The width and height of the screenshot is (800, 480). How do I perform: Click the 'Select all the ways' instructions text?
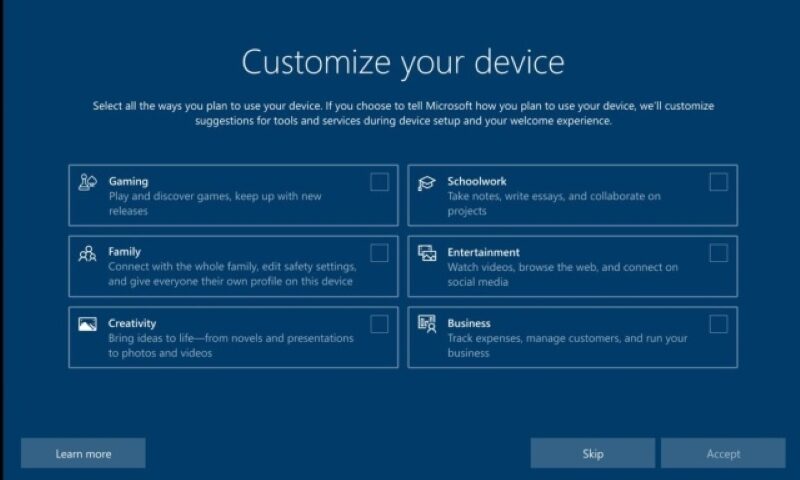coord(403,113)
